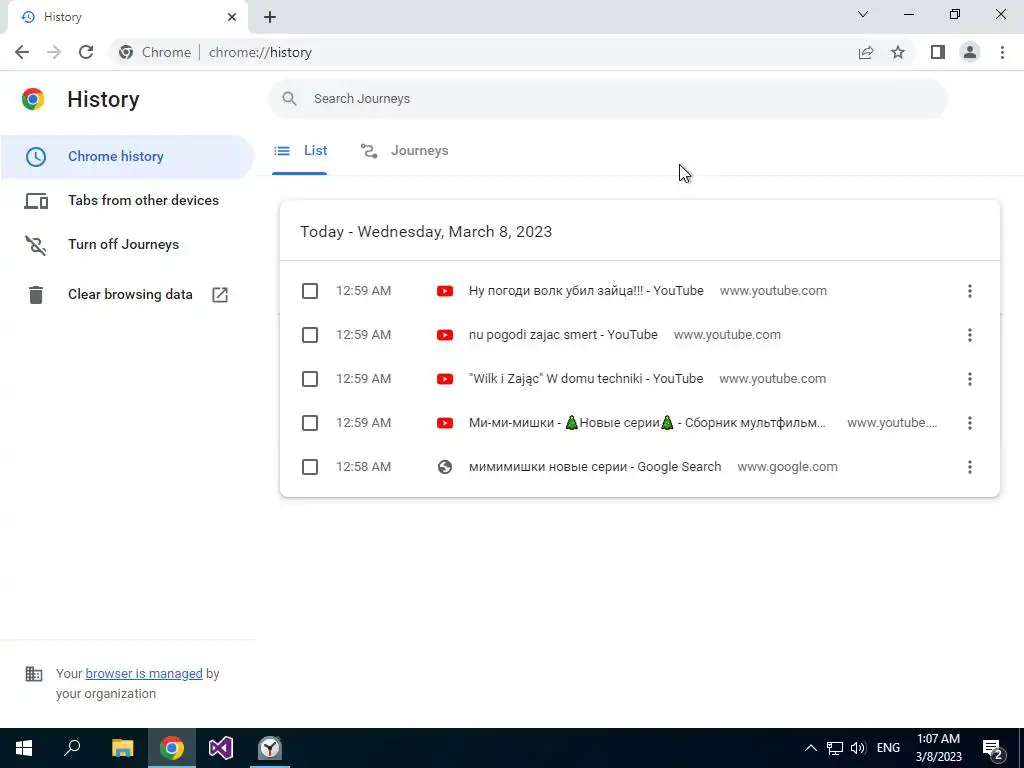Click the share this page icon

pos(865,52)
